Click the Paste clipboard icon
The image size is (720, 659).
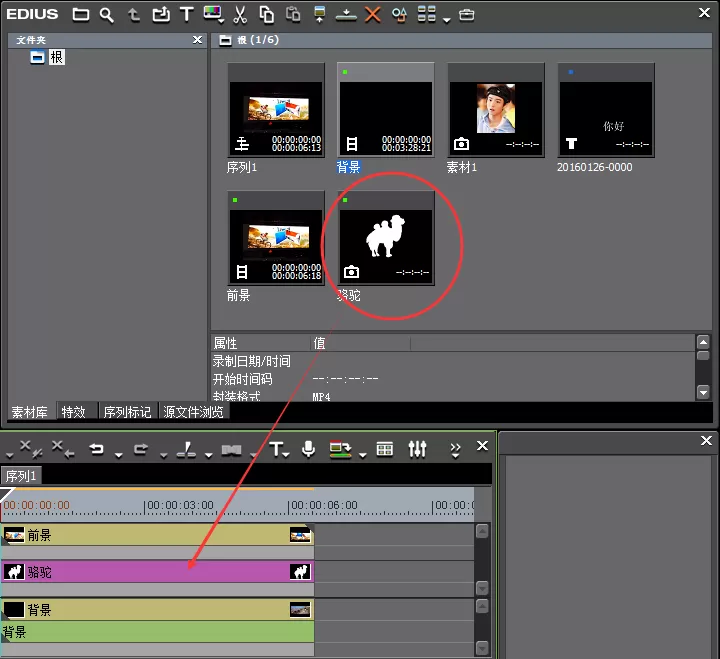(293, 15)
